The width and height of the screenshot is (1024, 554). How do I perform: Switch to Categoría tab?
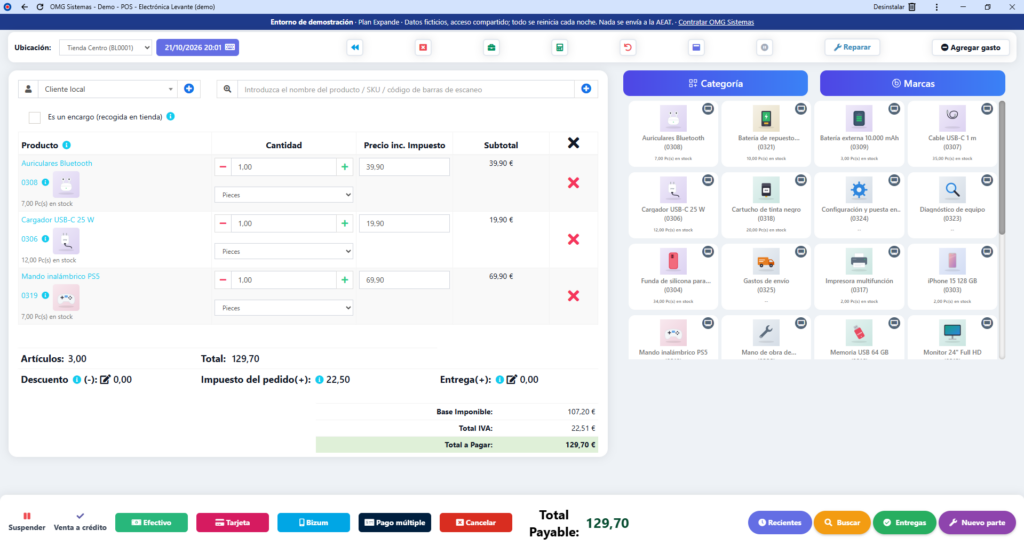[x=715, y=84]
